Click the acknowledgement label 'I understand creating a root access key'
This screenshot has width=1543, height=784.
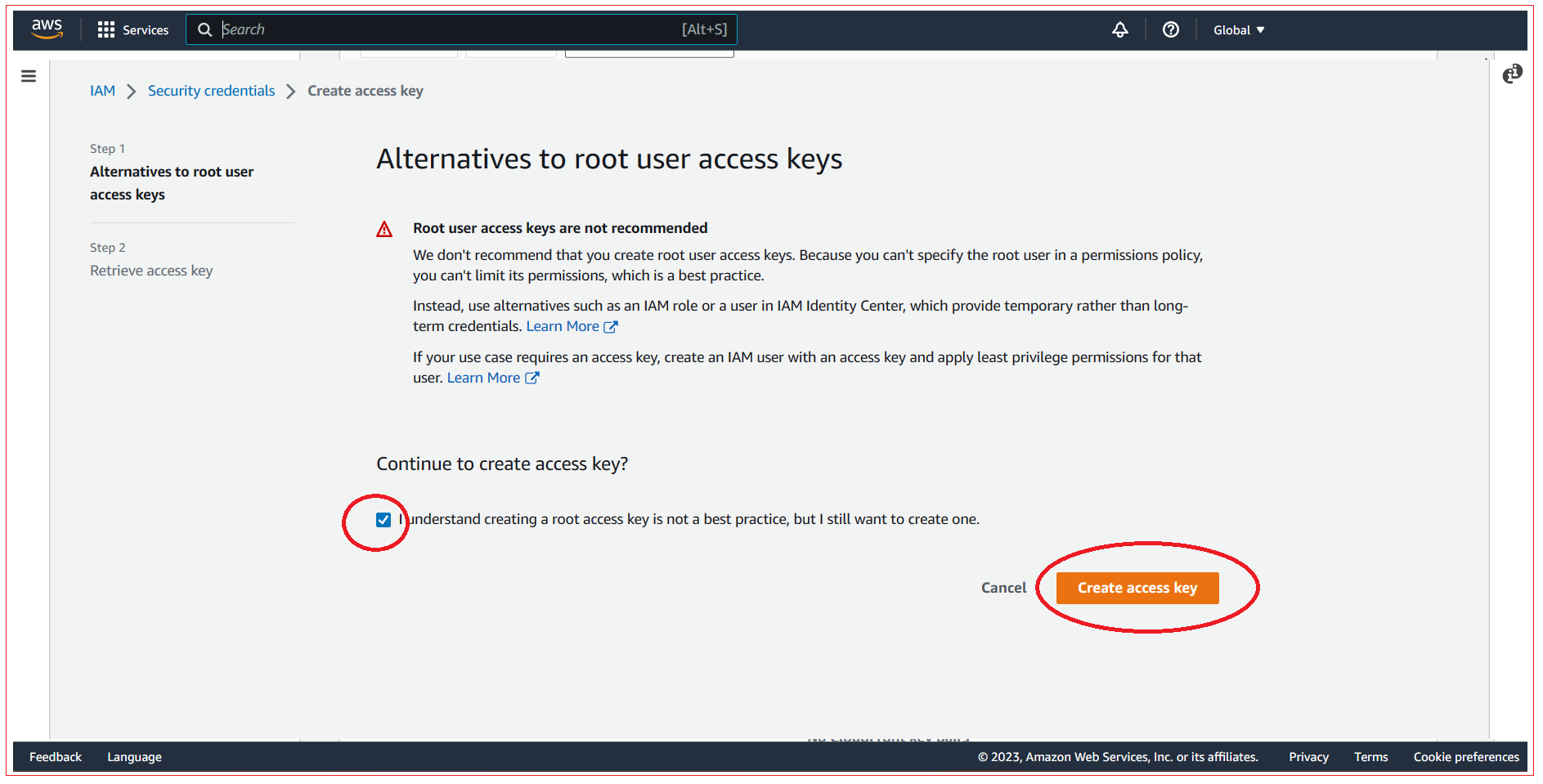pos(689,519)
